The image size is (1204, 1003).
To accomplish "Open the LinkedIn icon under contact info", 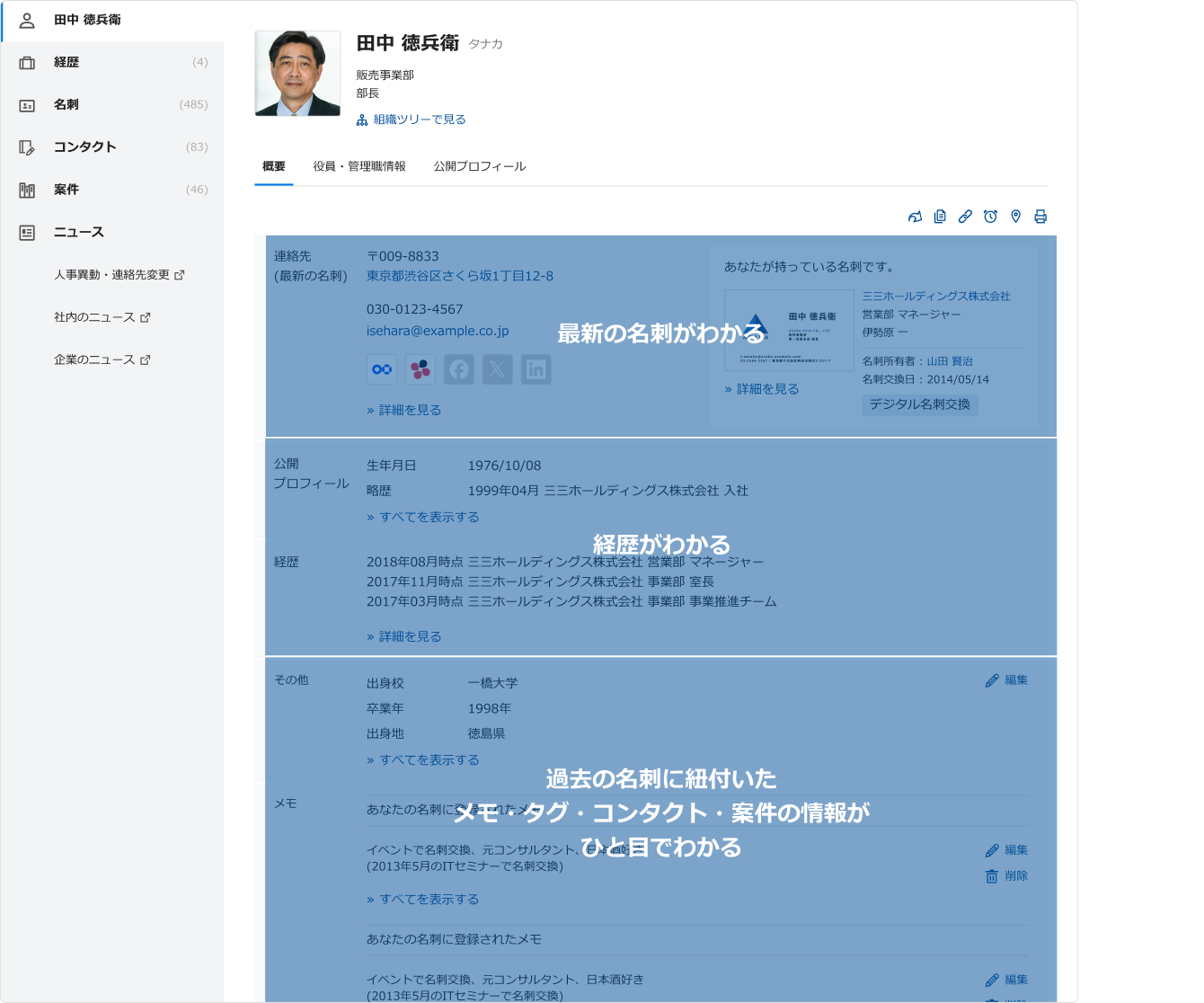I will 536,369.
